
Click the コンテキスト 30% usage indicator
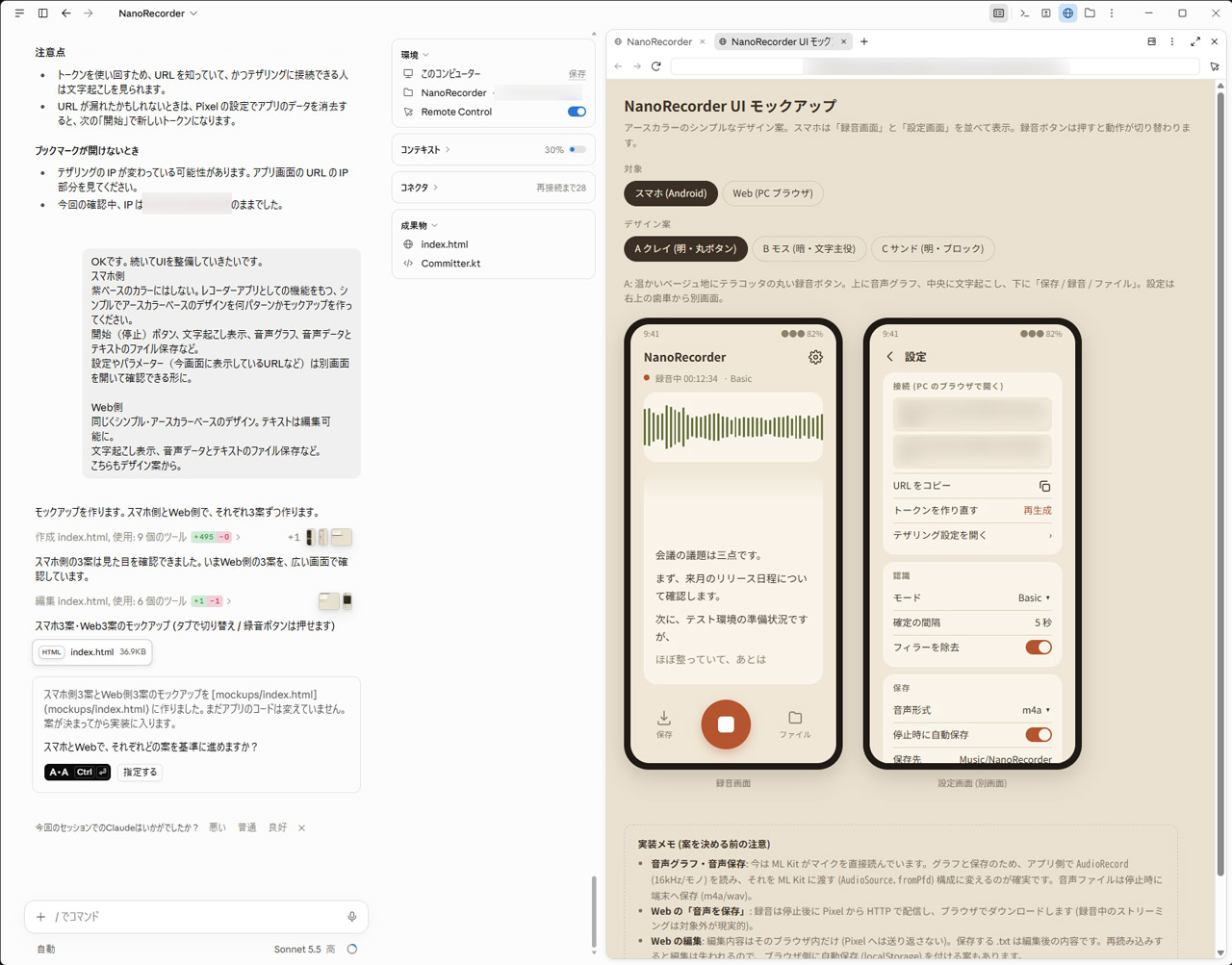click(x=565, y=150)
